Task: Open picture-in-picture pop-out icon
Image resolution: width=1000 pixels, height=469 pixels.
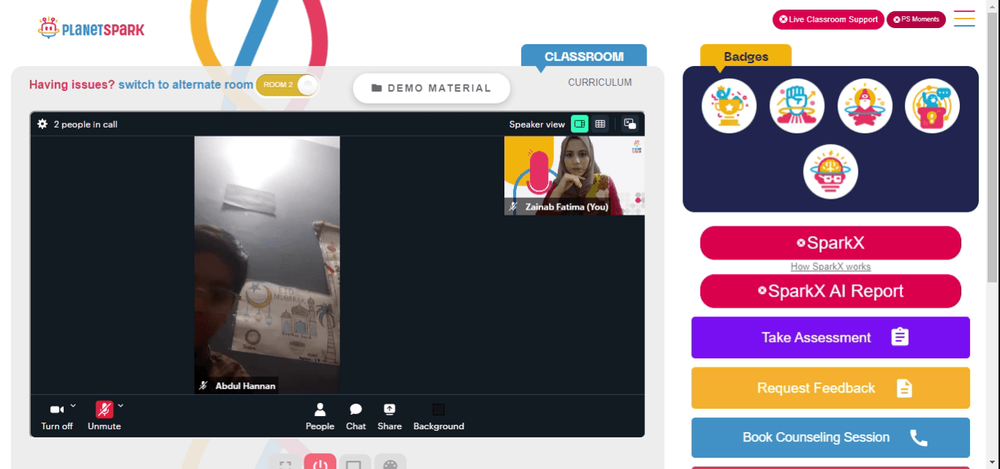Action: tap(629, 124)
